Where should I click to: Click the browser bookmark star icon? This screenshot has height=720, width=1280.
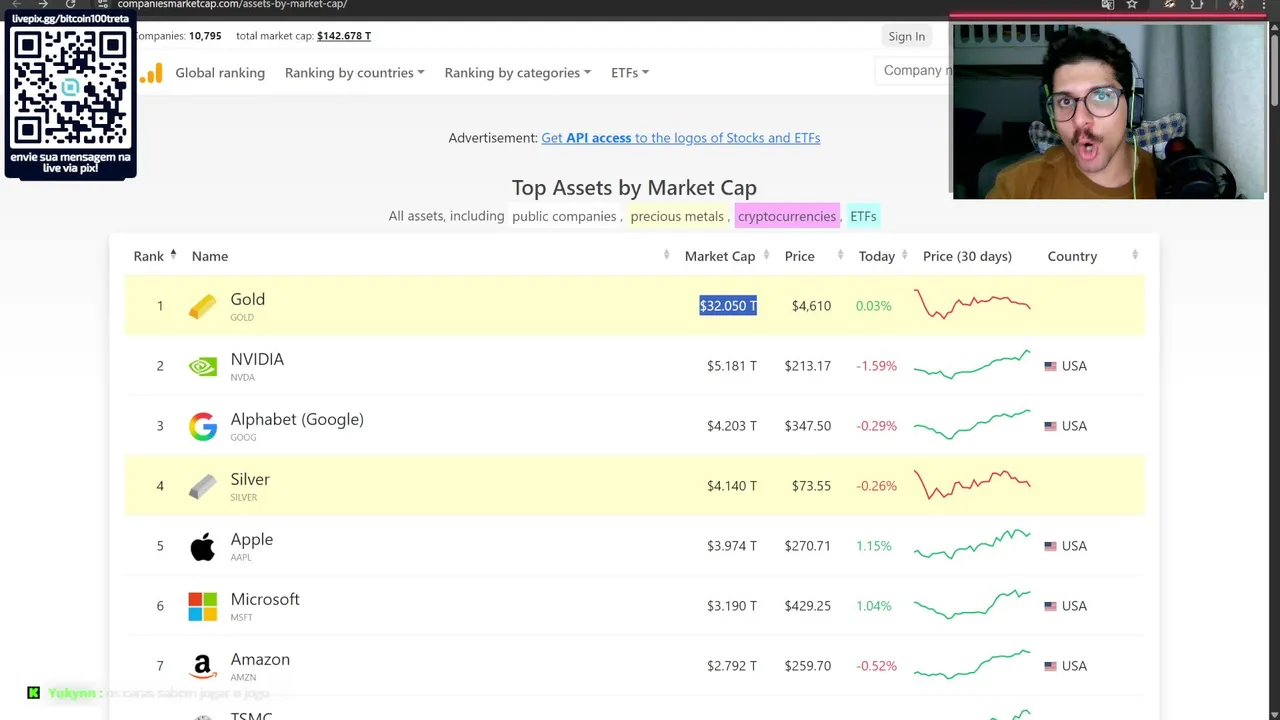pyautogui.click(x=1132, y=5)
